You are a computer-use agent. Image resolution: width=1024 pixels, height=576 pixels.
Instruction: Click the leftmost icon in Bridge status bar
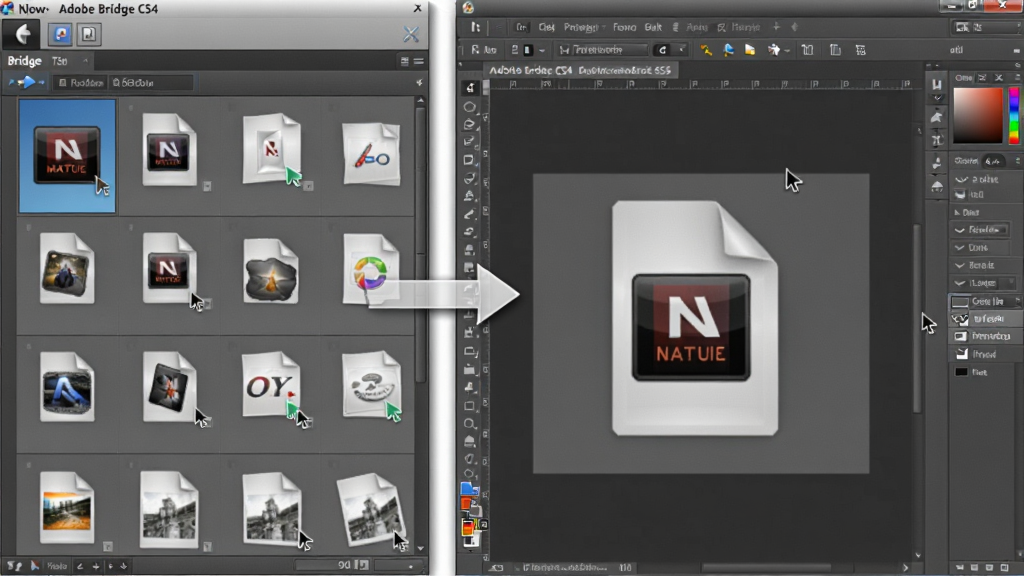(x=14, y=566)
